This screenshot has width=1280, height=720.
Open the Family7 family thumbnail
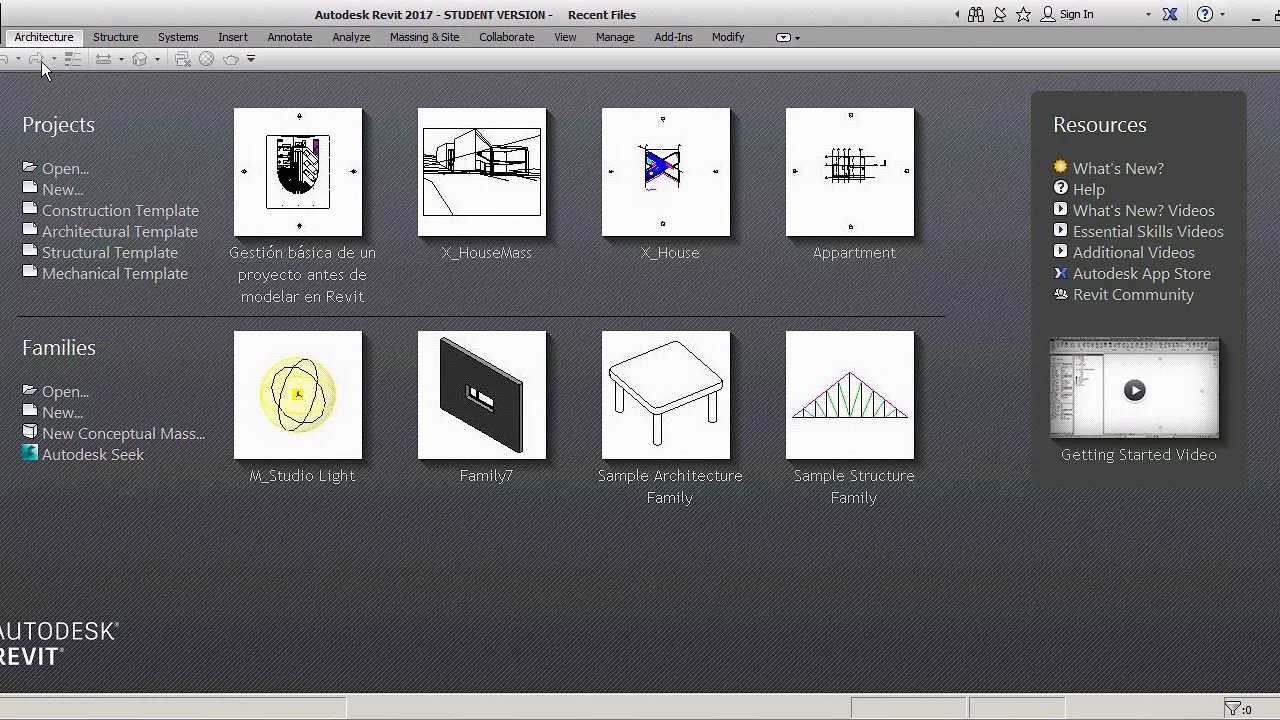(x=482, y=395)
